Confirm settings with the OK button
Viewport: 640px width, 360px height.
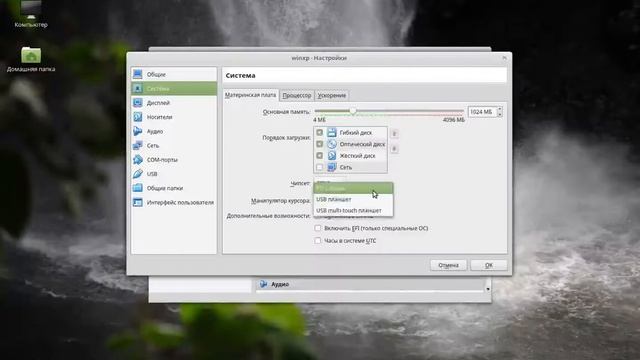pyautogui.click(x=489, y=265)
